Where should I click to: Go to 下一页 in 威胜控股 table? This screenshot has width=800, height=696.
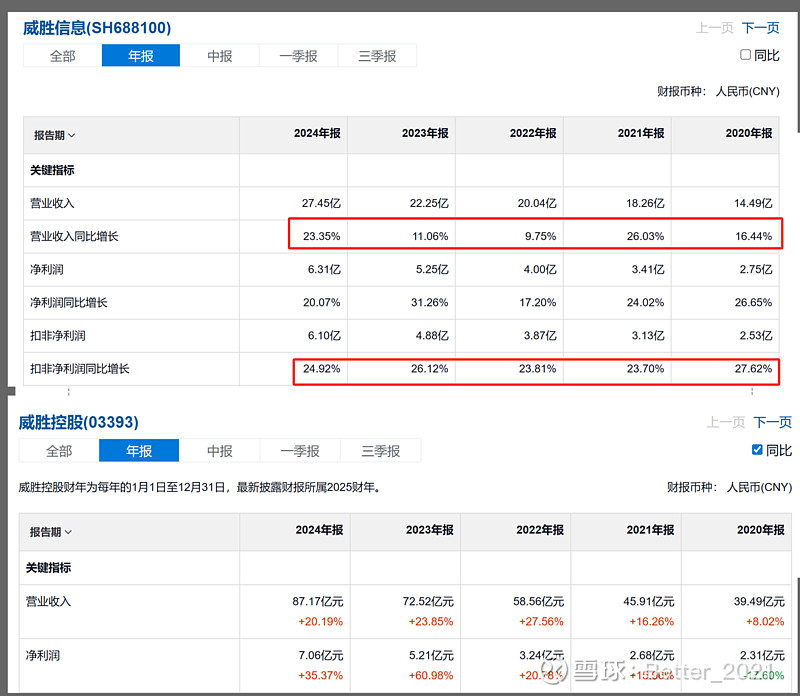pyautogui.click(x=772, y=423)
